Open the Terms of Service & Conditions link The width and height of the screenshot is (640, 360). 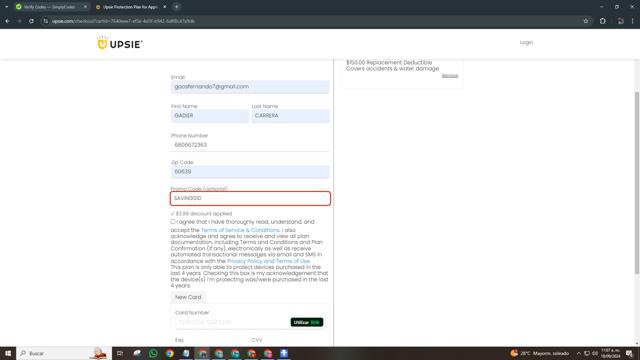click(240, 230)
